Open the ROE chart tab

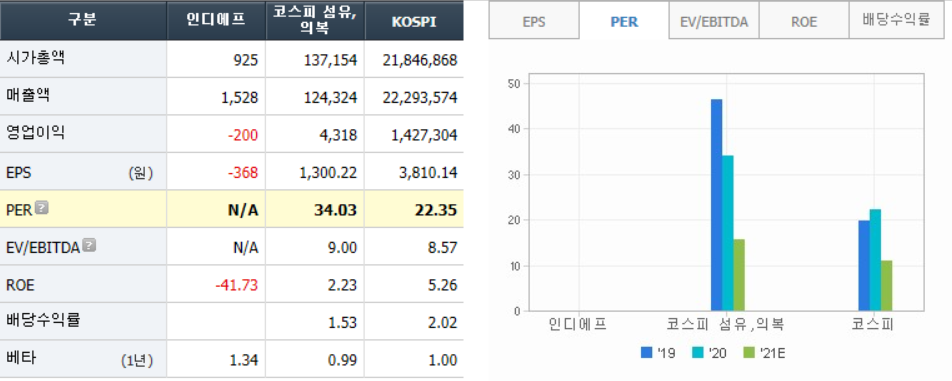(804, 21)
